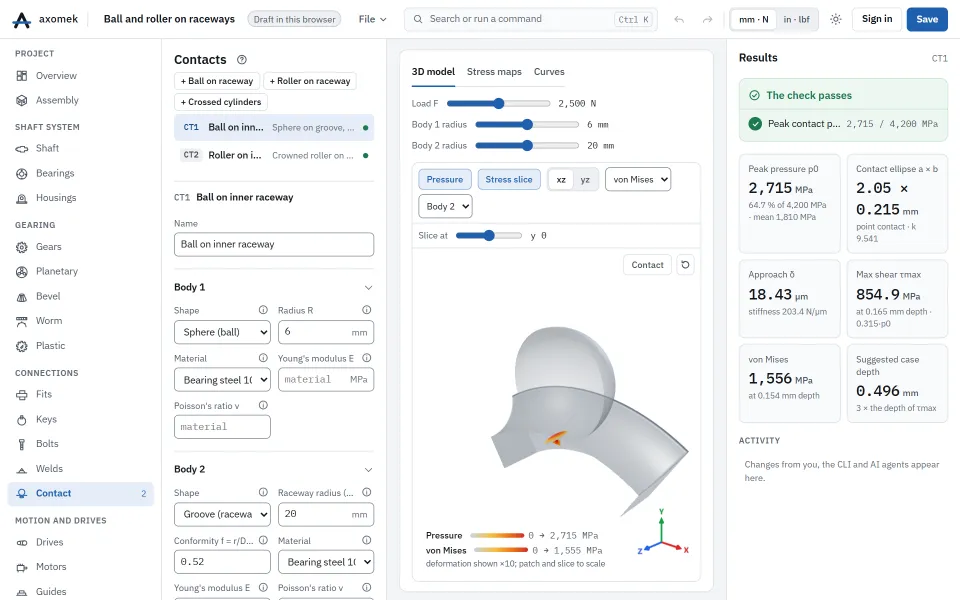Screen dimensions: 960x600
Task: Toggle the Stress slice overlay
Action: click(509, 179)
